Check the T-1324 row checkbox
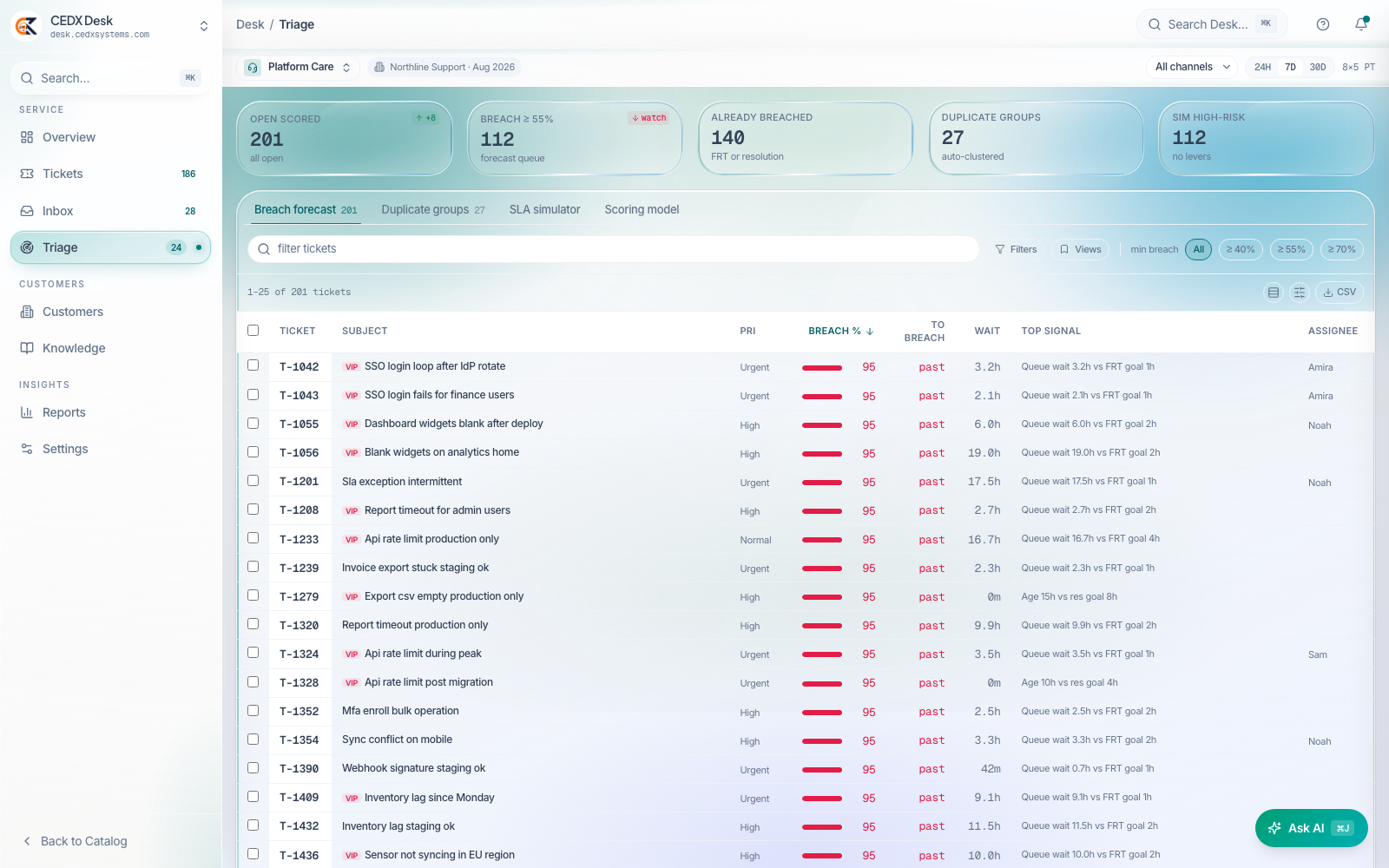Viewport: 1389px width, 868px height. coord(253,652)
